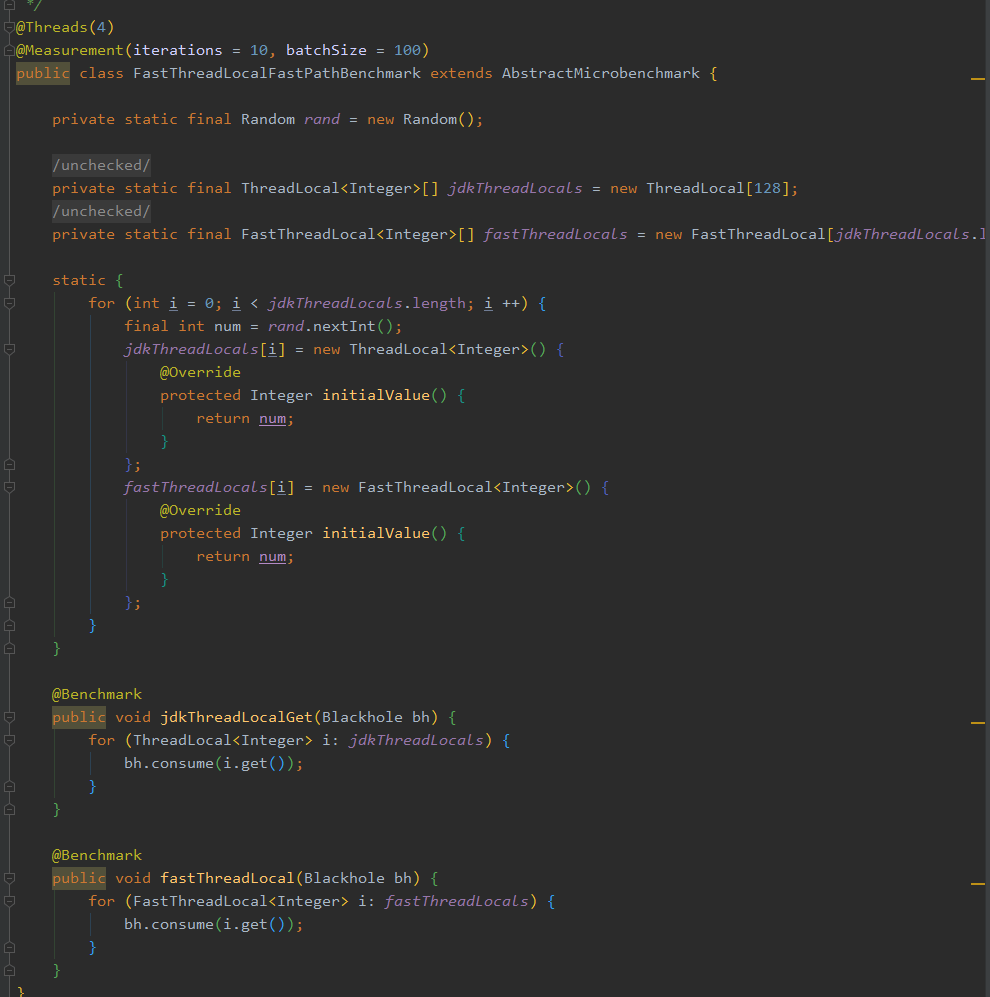Screen dimensions: 990x997
Task: Click @Override inside the FastThreadLocal anonymous class
Action: click(x=200, y=510)
